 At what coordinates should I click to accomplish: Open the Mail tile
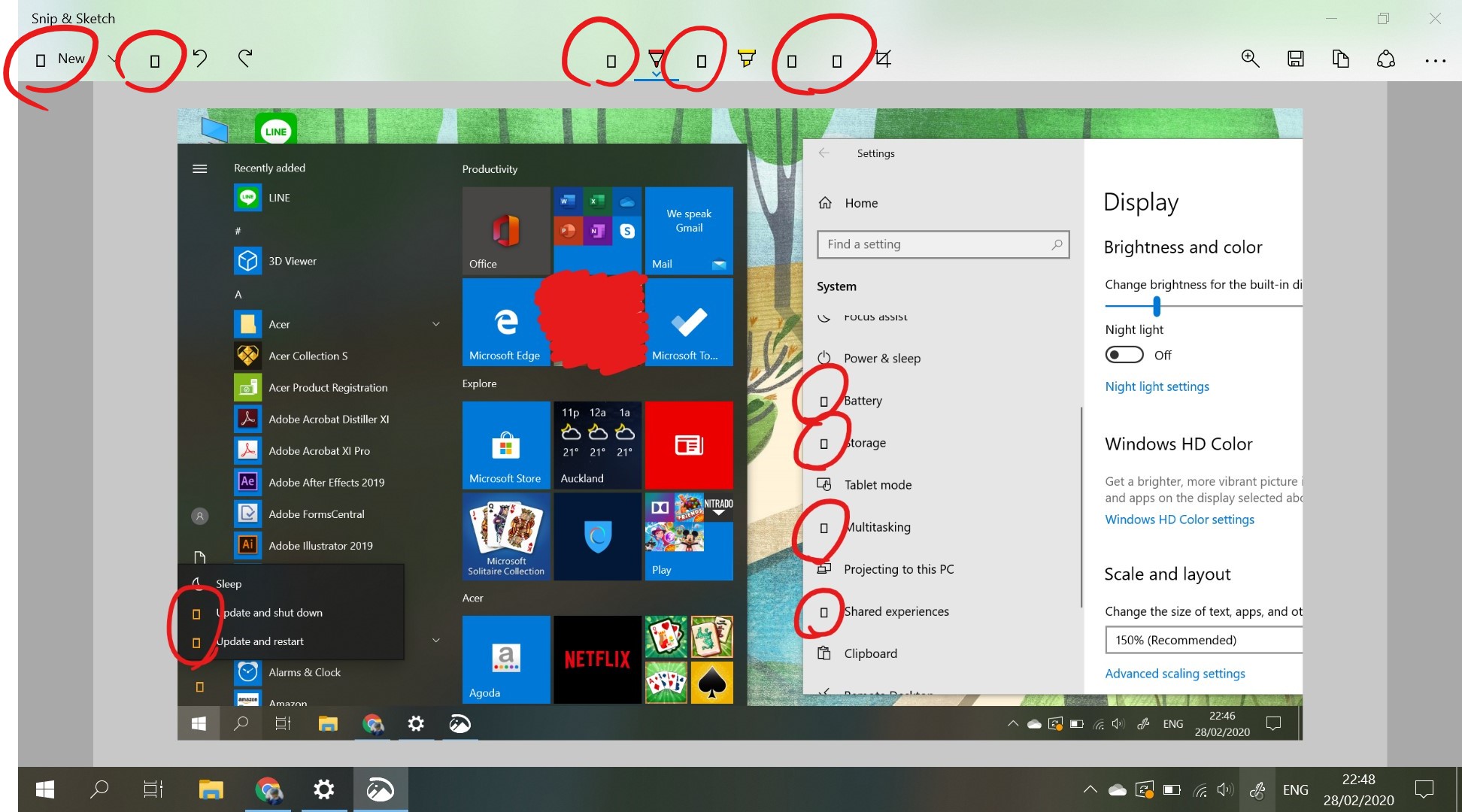click(689, 230)
